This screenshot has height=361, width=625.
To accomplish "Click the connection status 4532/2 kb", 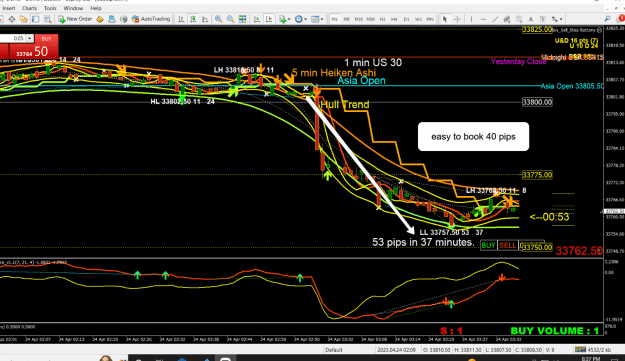I will [593, 349].
